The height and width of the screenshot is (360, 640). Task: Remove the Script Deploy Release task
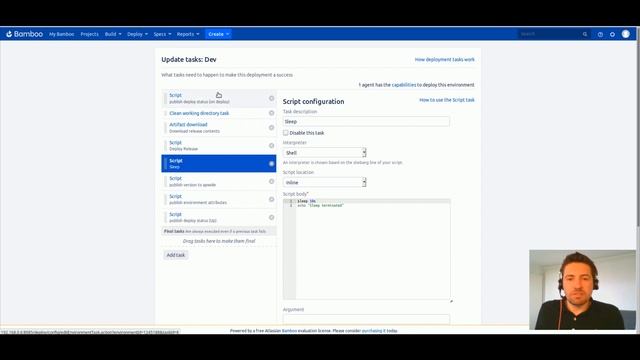click(271, 146)
